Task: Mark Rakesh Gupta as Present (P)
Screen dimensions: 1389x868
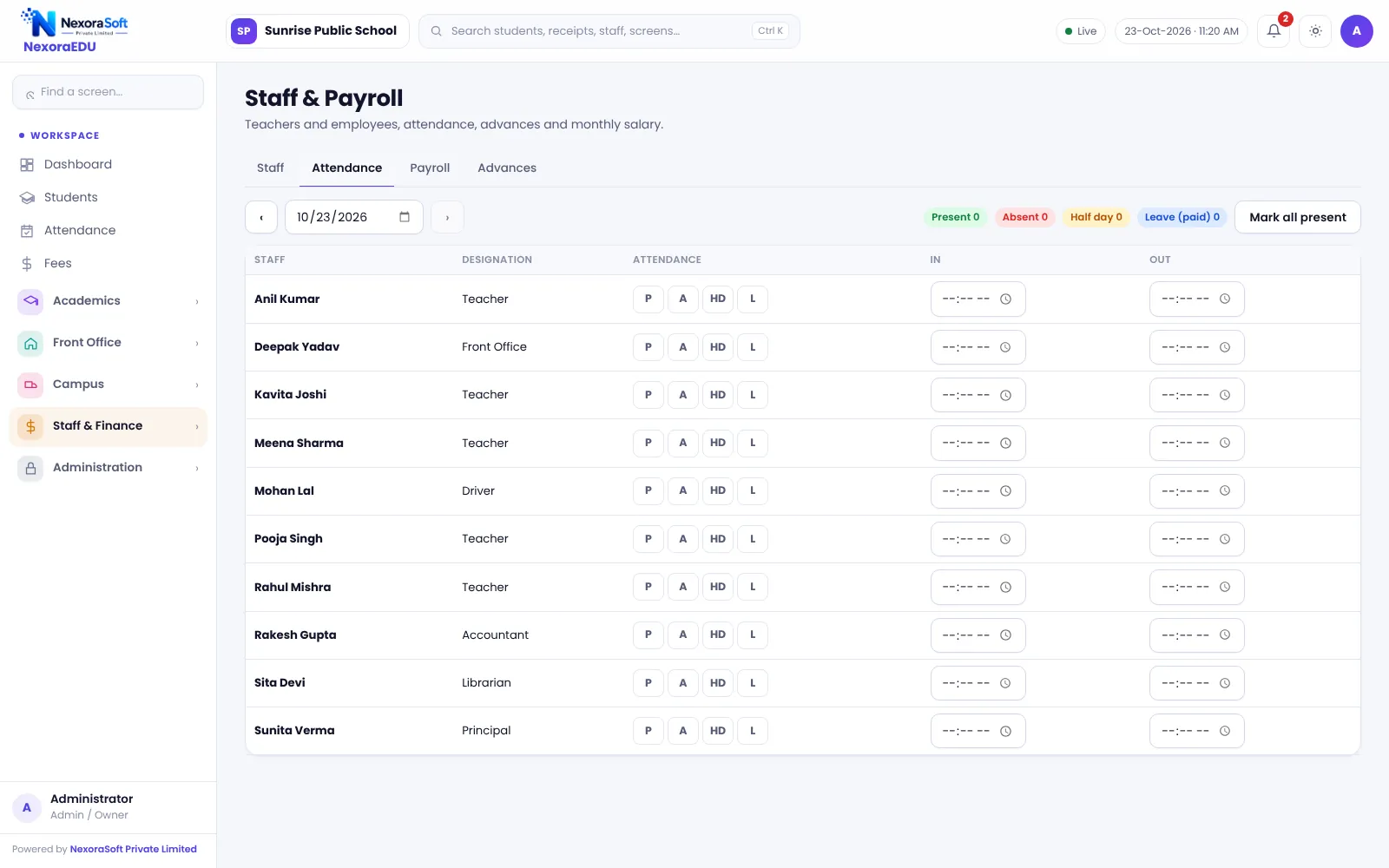Action: [x=648, y=635]
